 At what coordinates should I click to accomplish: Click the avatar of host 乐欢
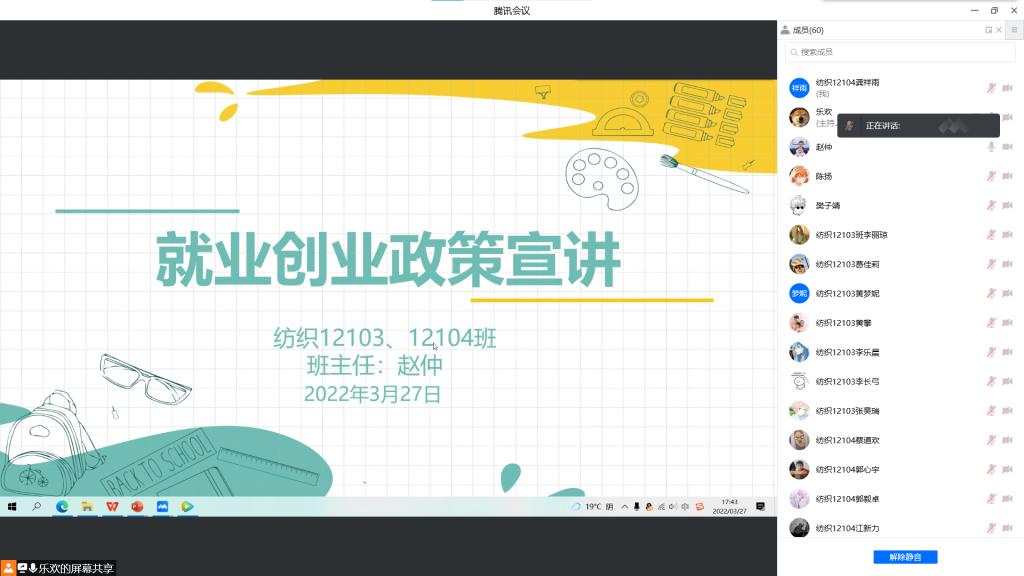click(799, 117)
